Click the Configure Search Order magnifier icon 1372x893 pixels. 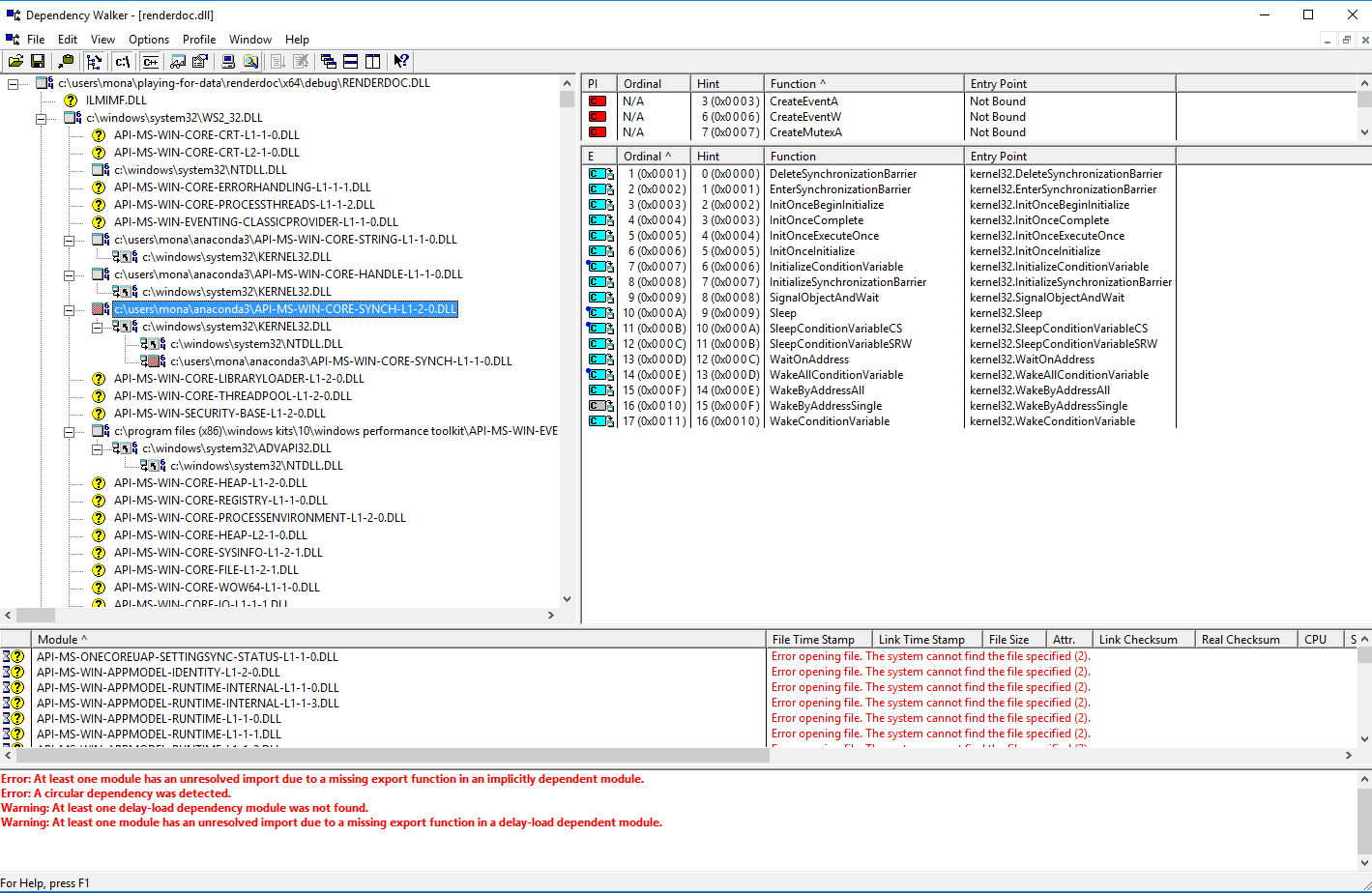pyautogui.click(x=250, y=62)
